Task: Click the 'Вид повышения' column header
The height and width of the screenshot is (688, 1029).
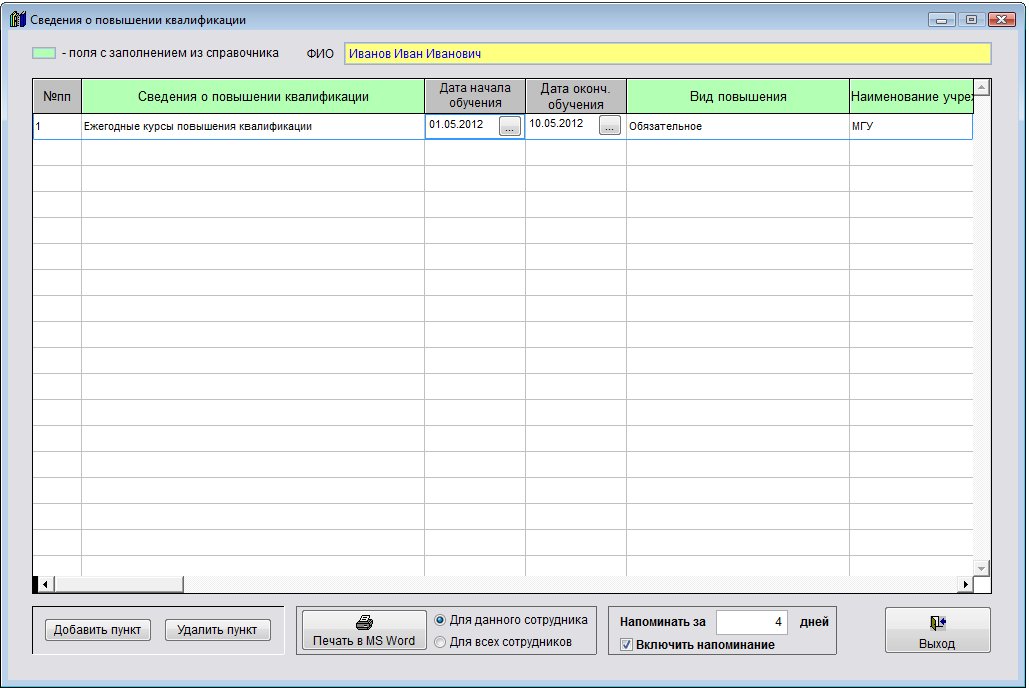Action: (x=737, y=97)
